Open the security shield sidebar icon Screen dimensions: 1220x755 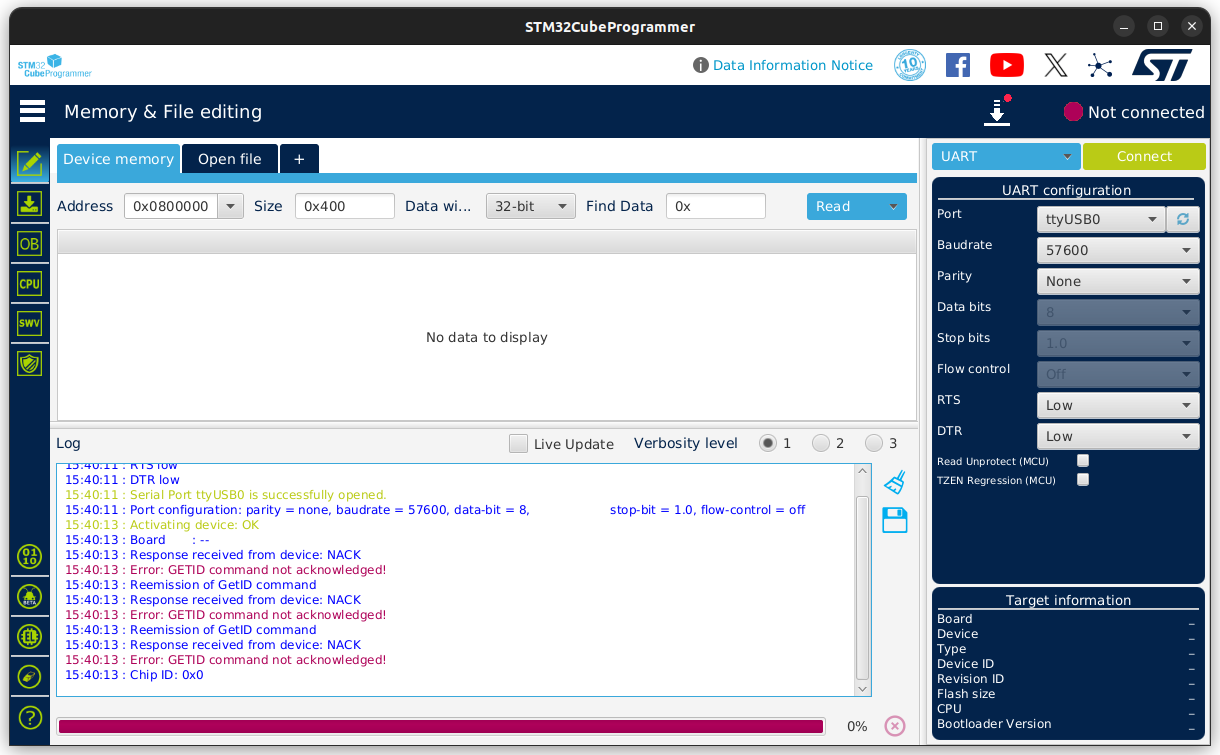(x=30, y=363)
